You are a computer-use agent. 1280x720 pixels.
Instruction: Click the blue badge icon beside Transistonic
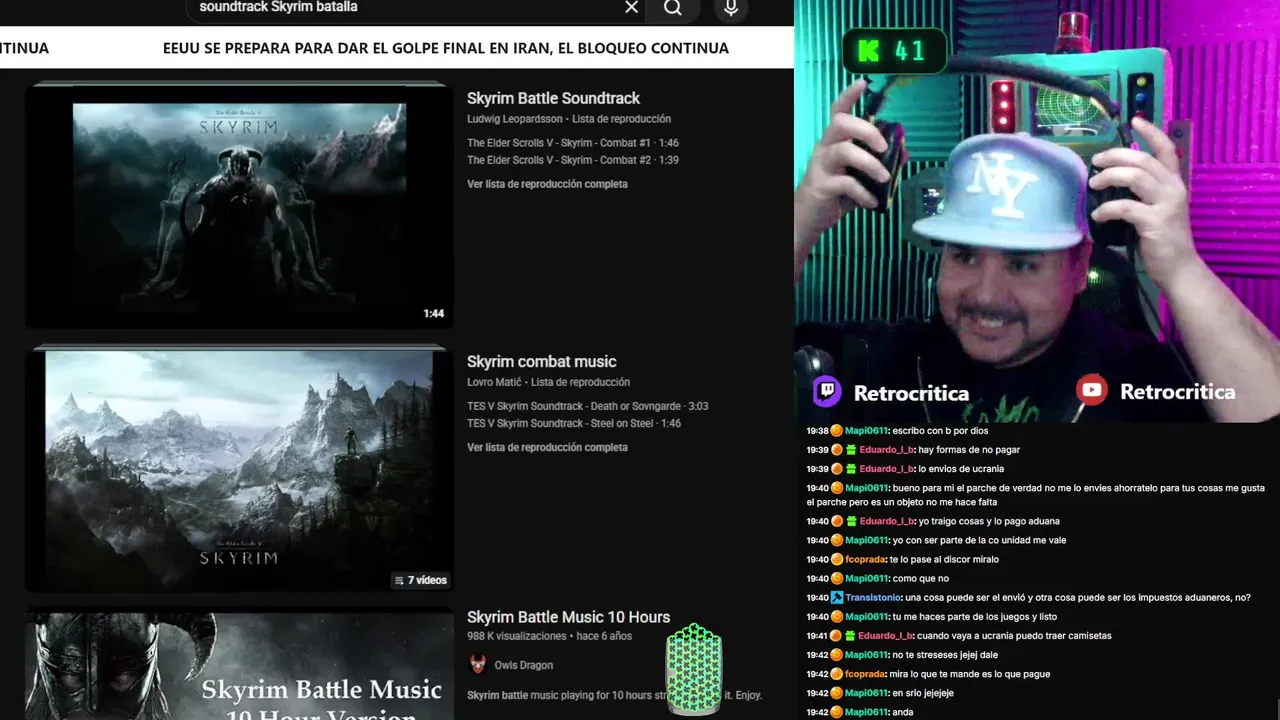[x=837, y=597]
